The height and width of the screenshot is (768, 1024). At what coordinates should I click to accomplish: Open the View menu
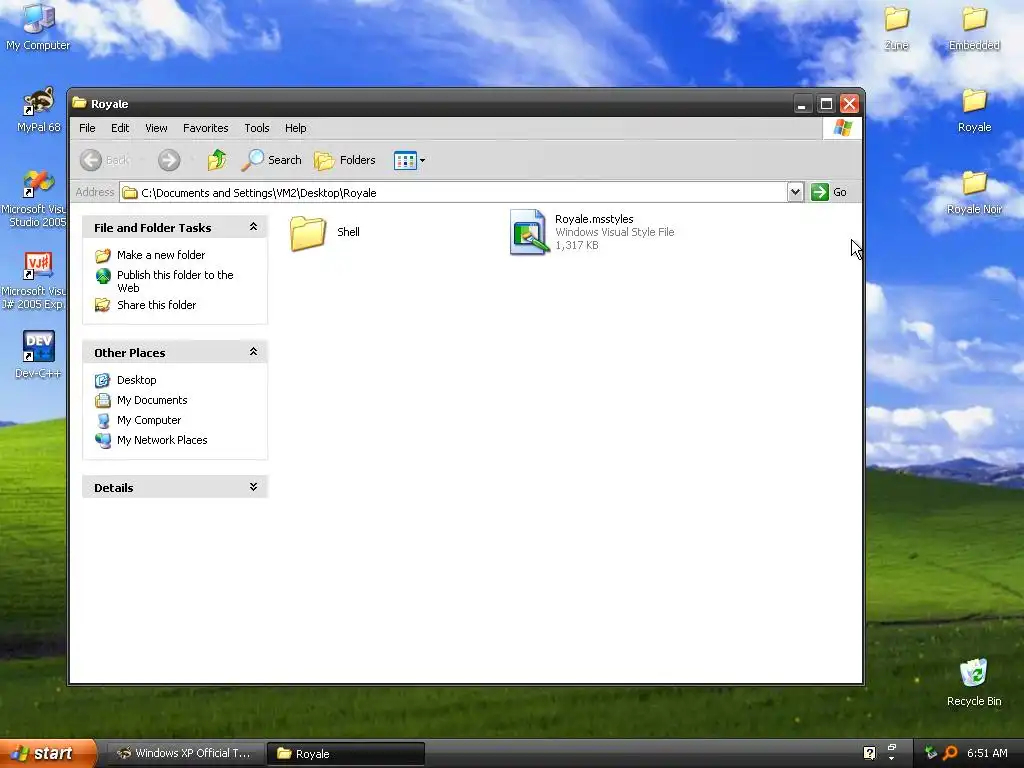pos(156,128)
